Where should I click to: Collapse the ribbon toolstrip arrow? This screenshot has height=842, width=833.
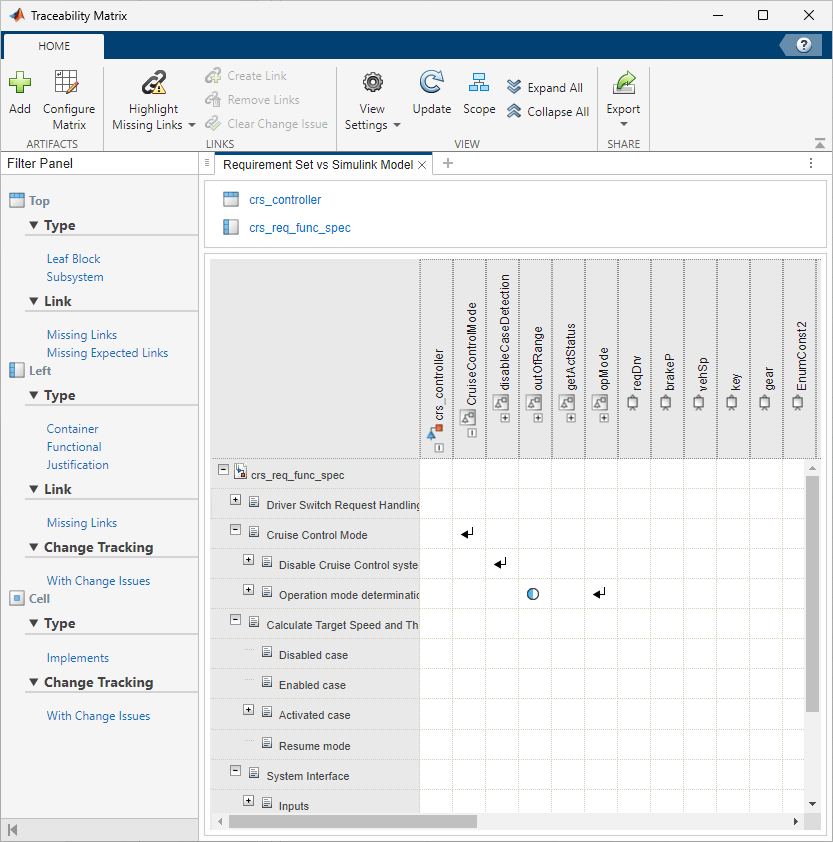pos(820,143)
